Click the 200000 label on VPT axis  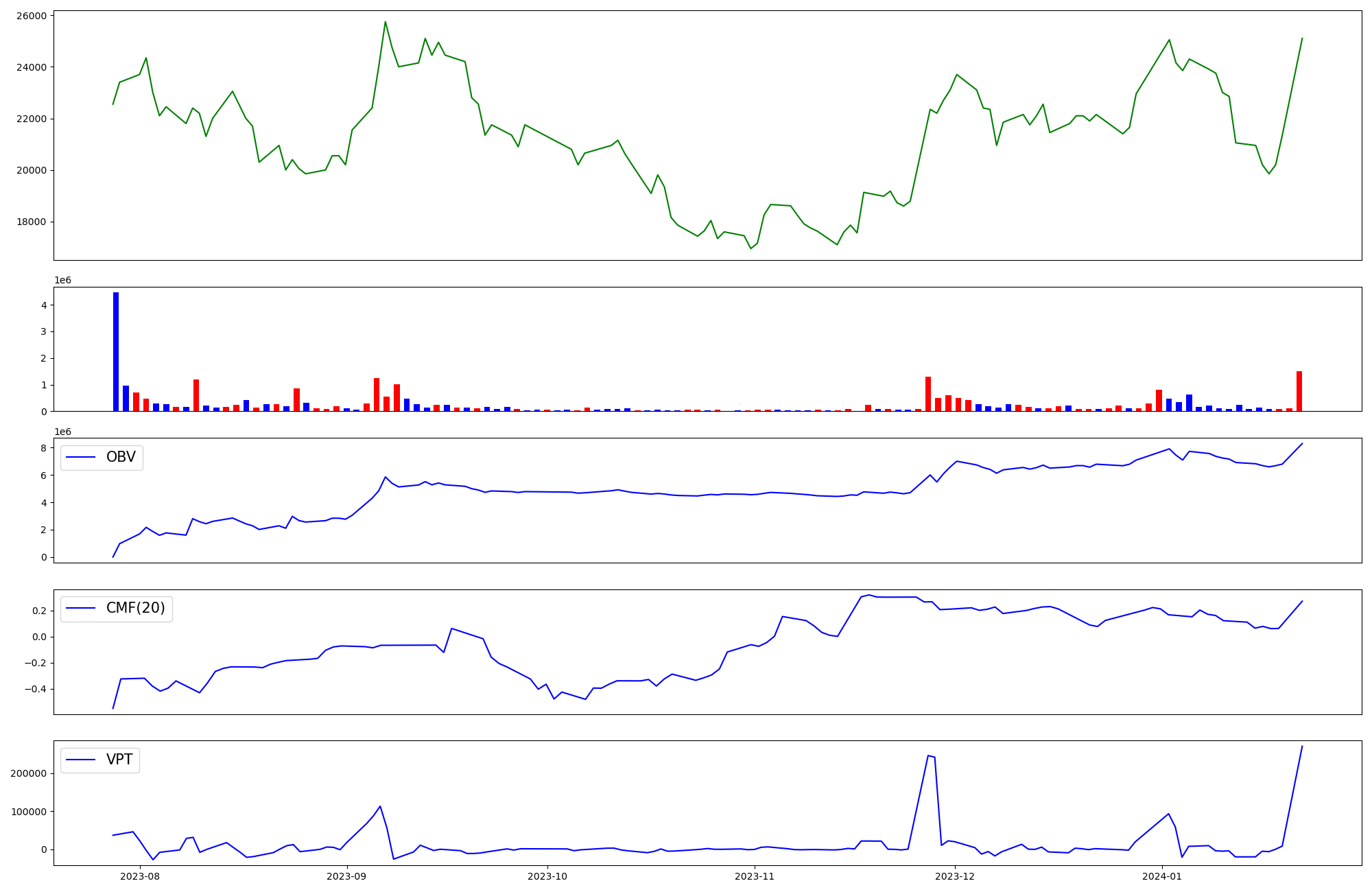[27, 773]
